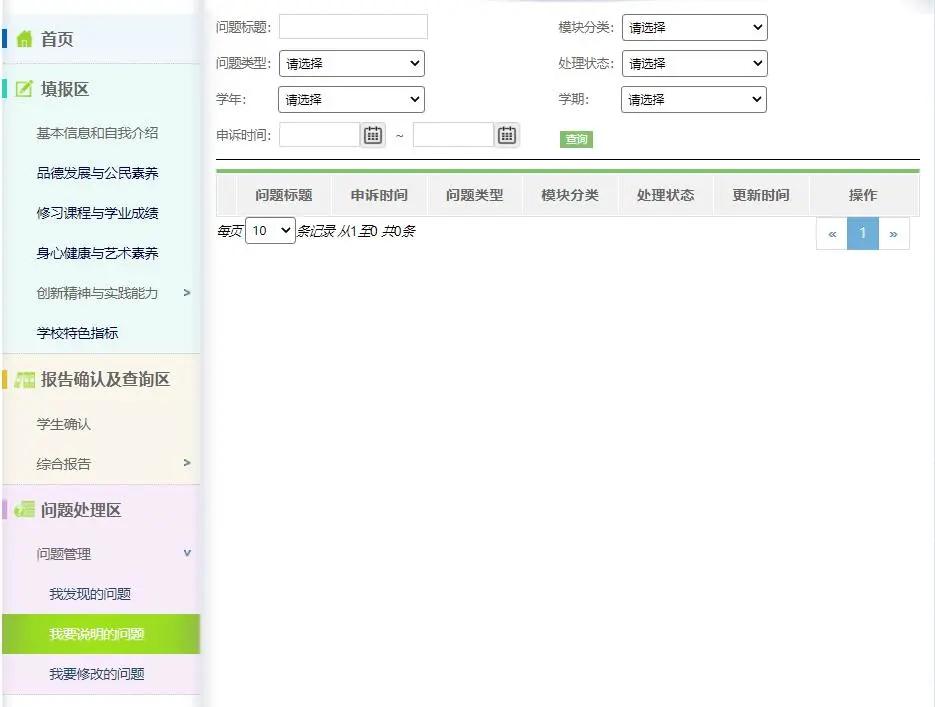The height and width of the screenshot is (707, 935).
Task: Expand the 综合报告 submenu arrow
Action: pos(187,463)
